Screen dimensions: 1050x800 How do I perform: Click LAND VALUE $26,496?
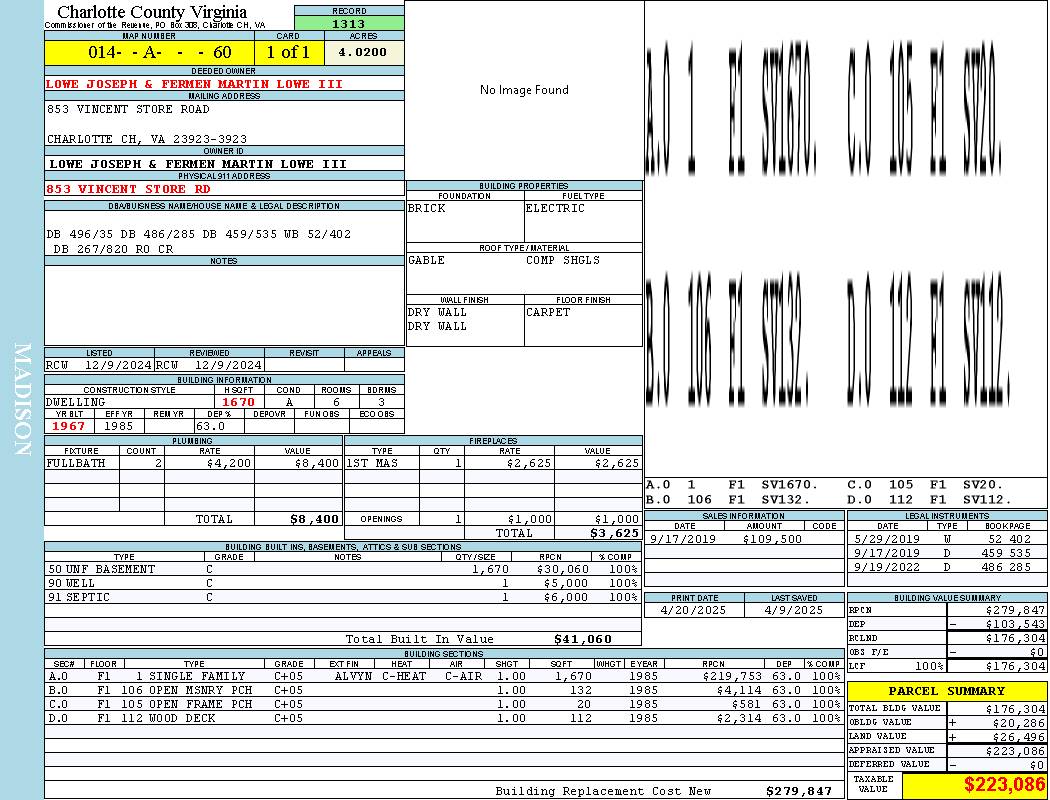pos(1018,737)
